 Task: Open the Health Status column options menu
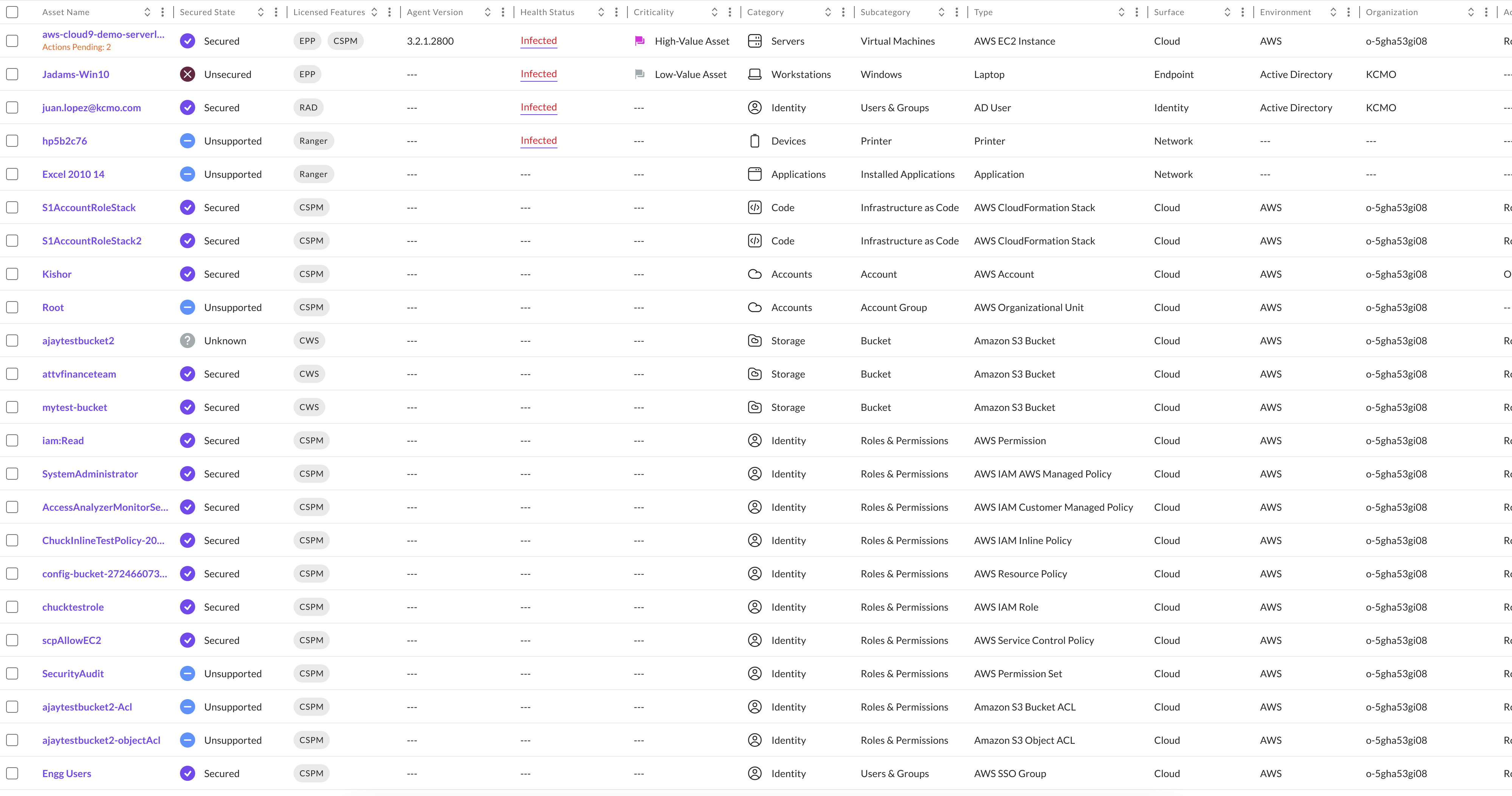pyautogui.click(x=616, y=12)
